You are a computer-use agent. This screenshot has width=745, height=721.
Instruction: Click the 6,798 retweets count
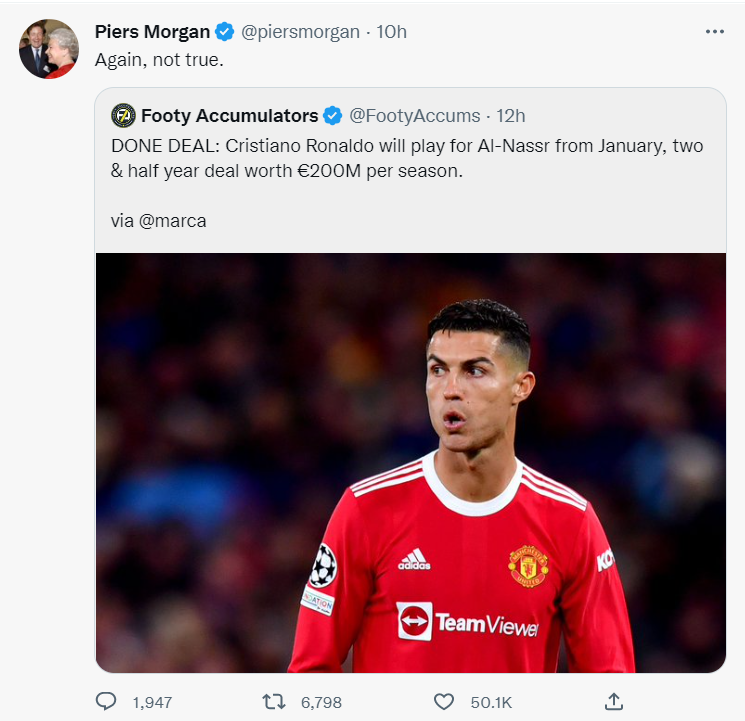coord(321,702)
